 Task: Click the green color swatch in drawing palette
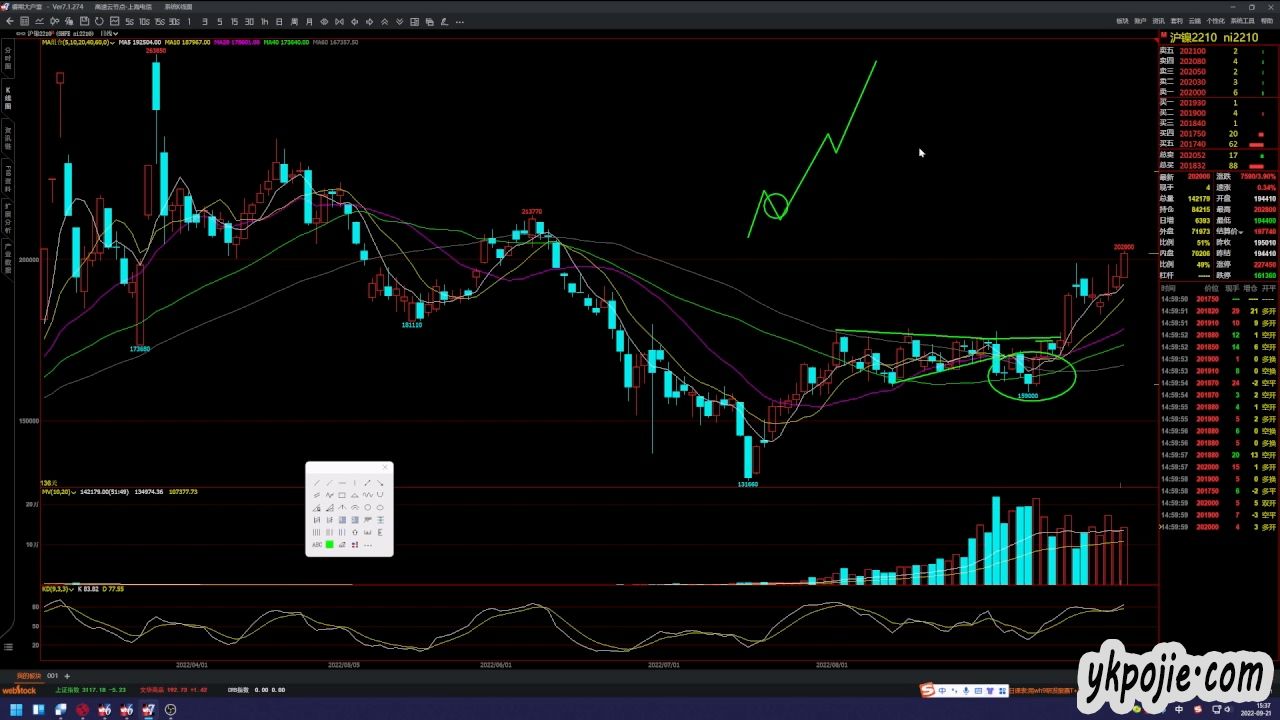[330, 545]
